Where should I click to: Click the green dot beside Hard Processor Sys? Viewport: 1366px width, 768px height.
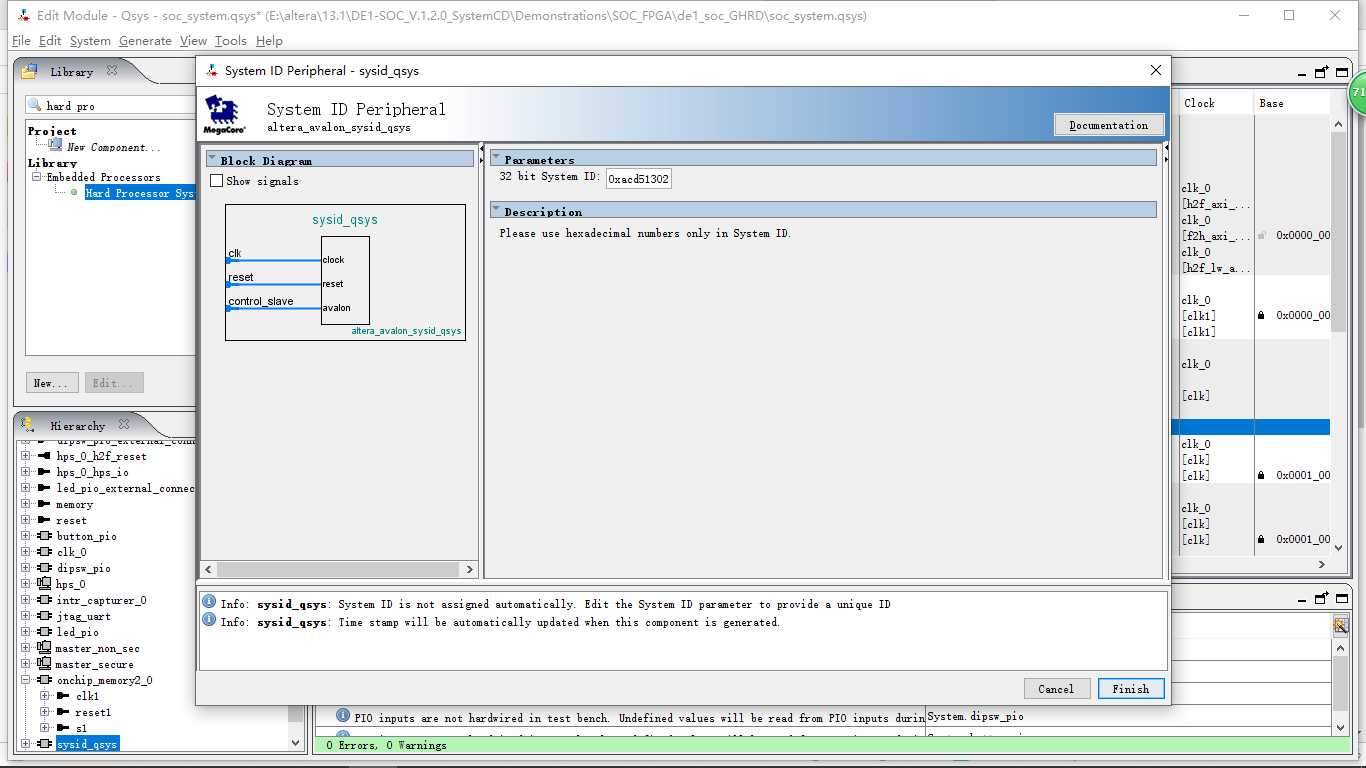click(74, 193)
